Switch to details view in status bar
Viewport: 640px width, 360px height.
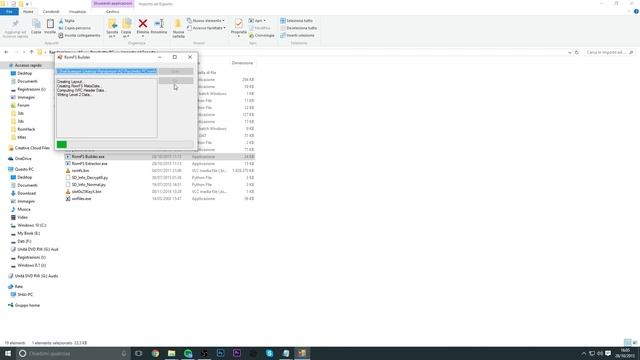click(x=628, y=342)
